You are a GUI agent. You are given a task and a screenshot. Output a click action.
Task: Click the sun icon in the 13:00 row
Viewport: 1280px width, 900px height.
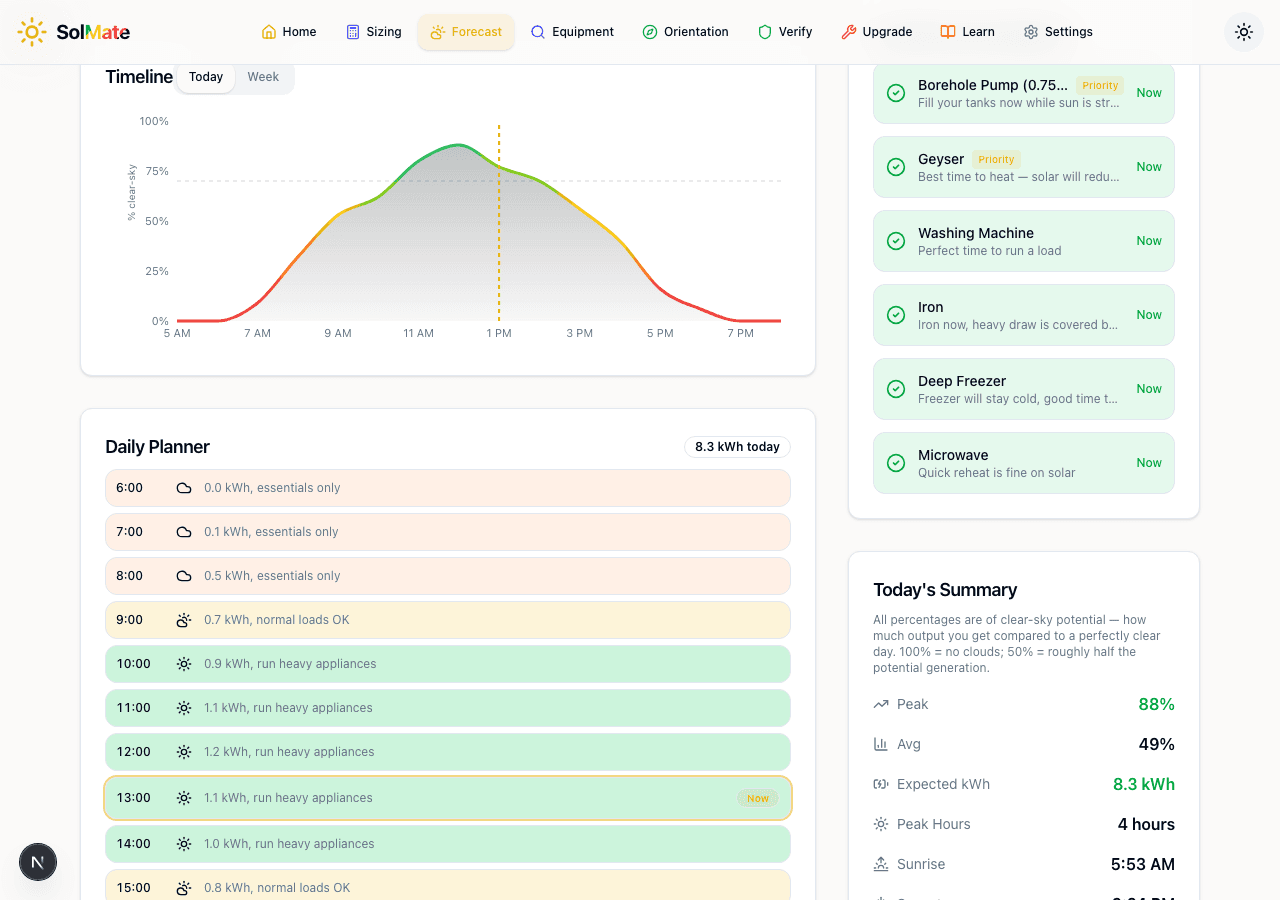point(184,798)
